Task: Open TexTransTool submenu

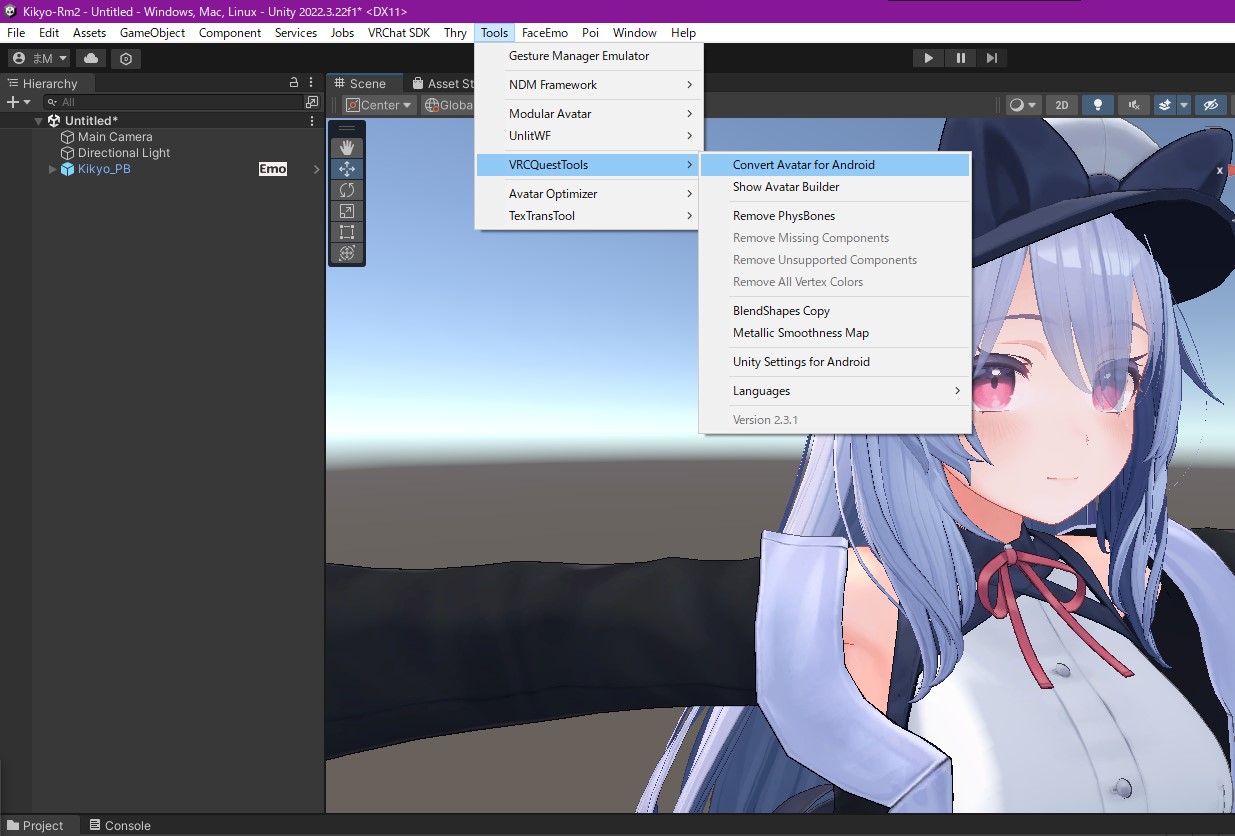Action: [x=588, y=216]
